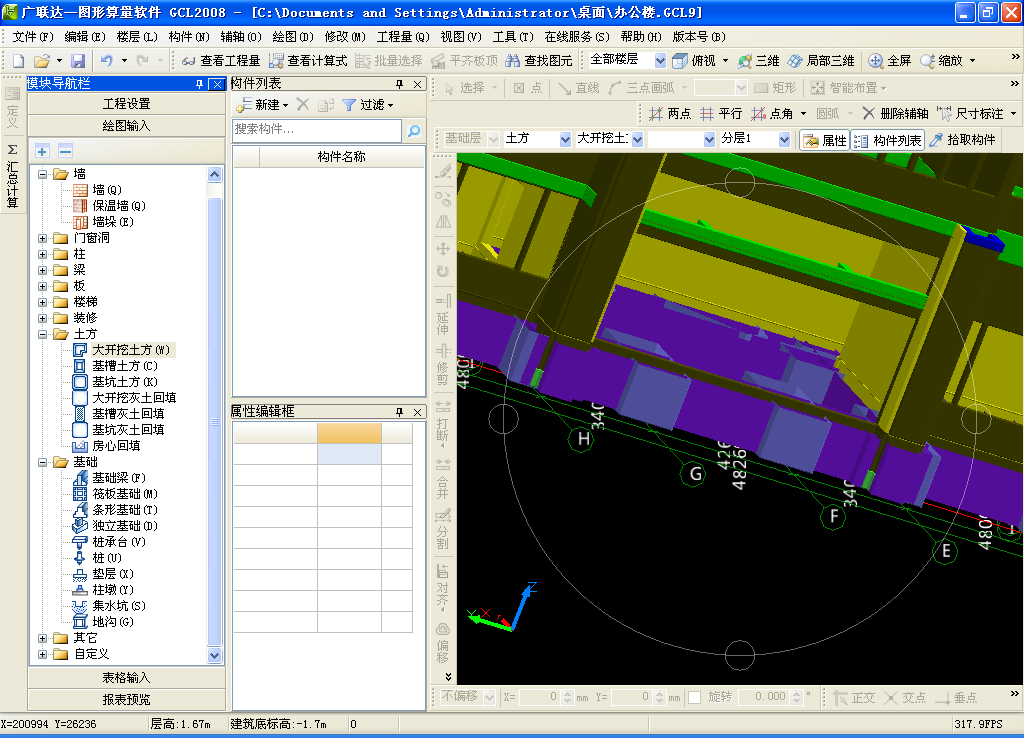
Task: Expand the 柱 tree folder
Action: tap(42, 254)
